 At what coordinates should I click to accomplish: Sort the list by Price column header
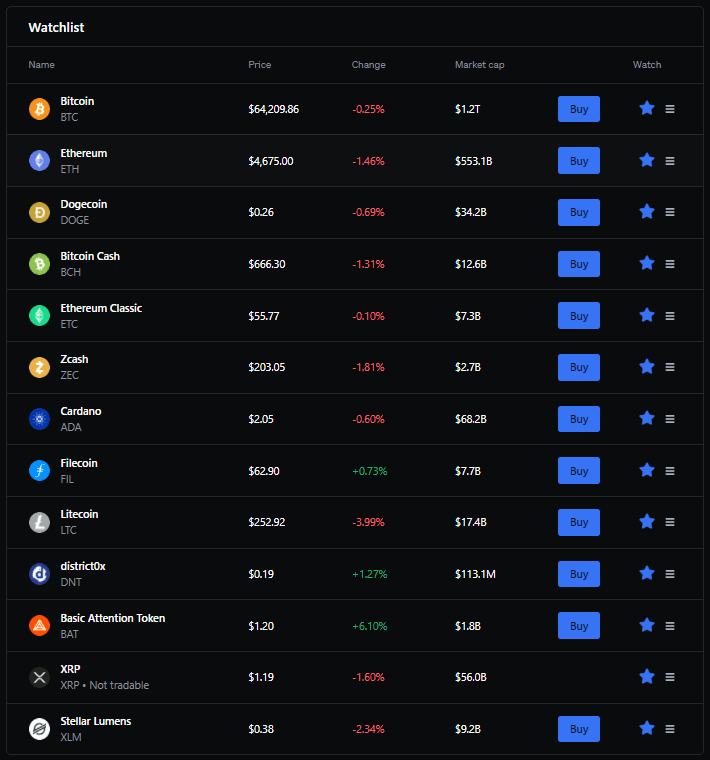coord(260,65)
